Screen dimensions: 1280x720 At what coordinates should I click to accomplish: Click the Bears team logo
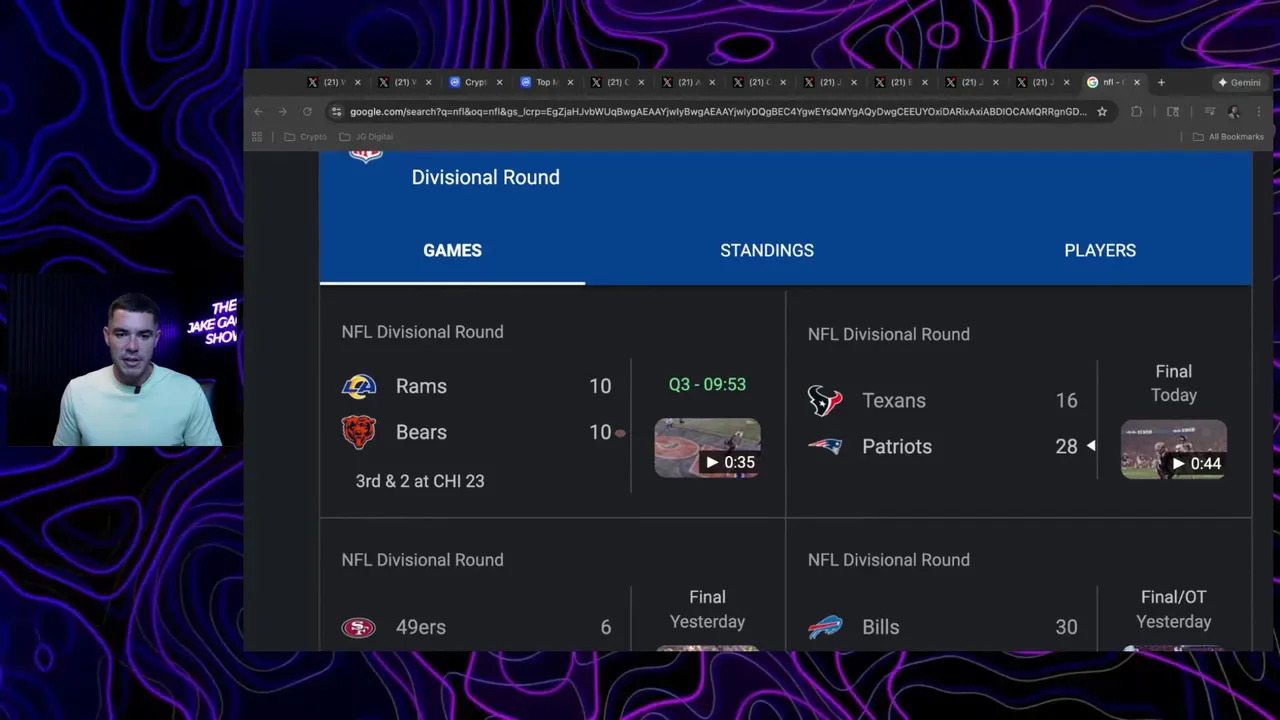click(x=358, y=432)
